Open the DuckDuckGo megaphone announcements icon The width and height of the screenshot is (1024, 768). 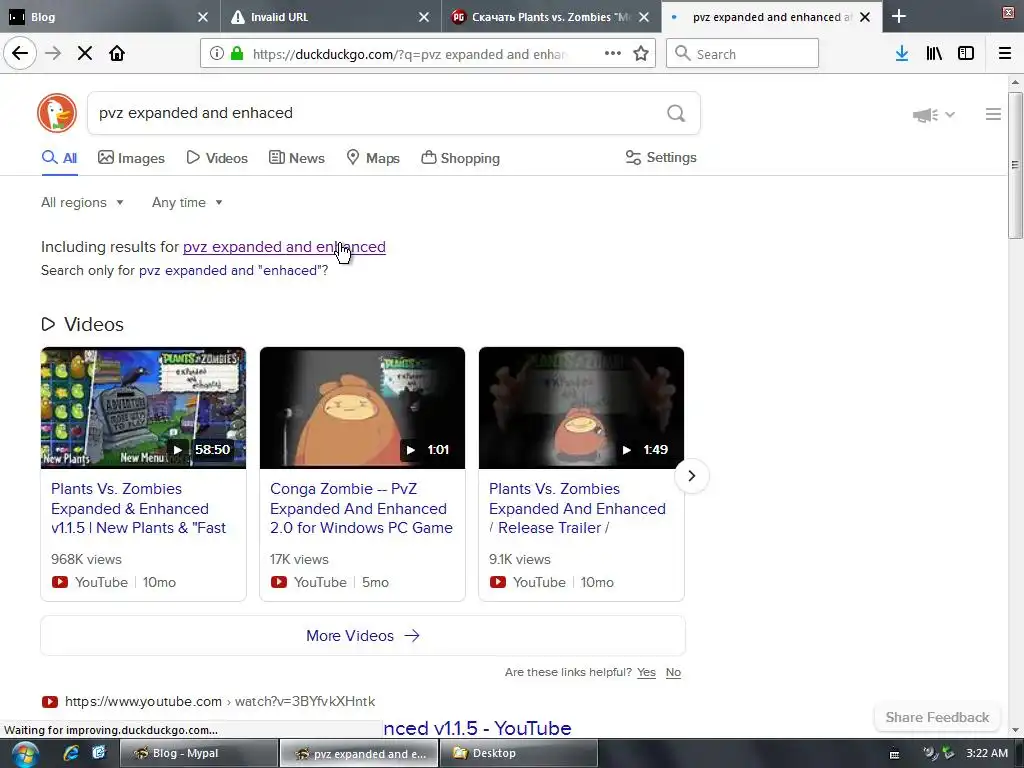(x=925, y=115)
